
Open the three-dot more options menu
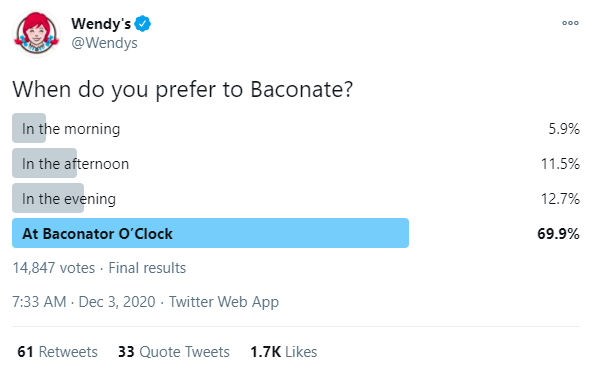pyautogui.click(x=570, y=23)
